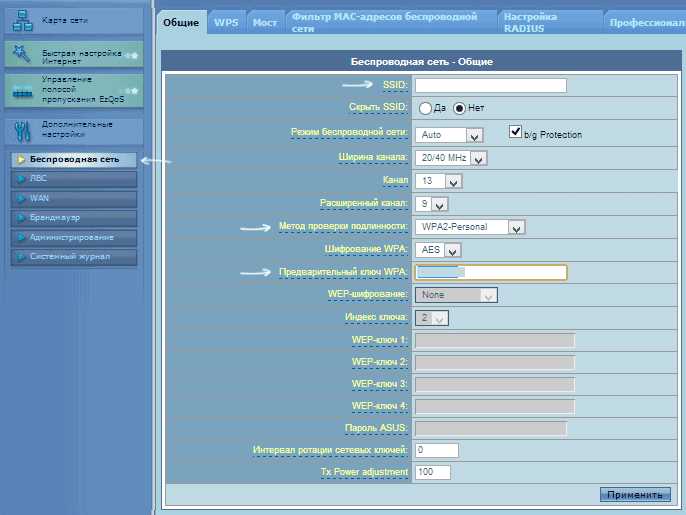
Task: Click the Advanced settings tools icon
Action: pyautogui.click(x=22, y=131)
